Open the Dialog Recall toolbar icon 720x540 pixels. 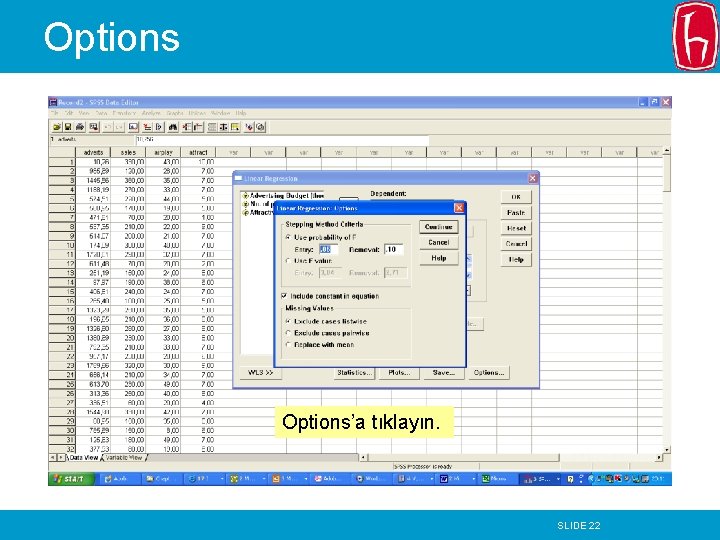94,127
